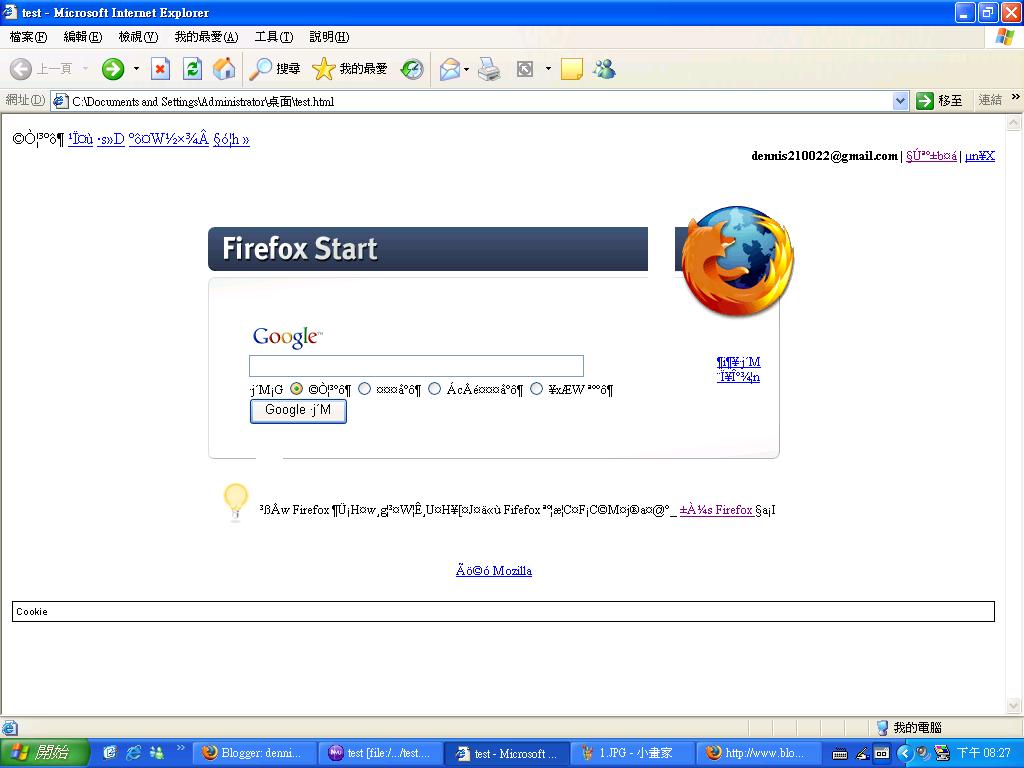The image size is (1024, 768).
Task: Click the Refresh page icon
Action: (192, 69)
